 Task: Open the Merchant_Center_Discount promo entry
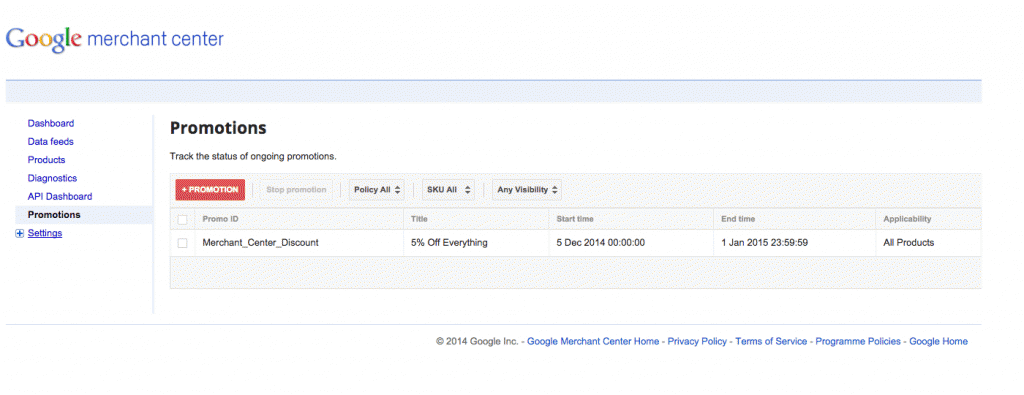pyautogui.click(x=261, y=243)
